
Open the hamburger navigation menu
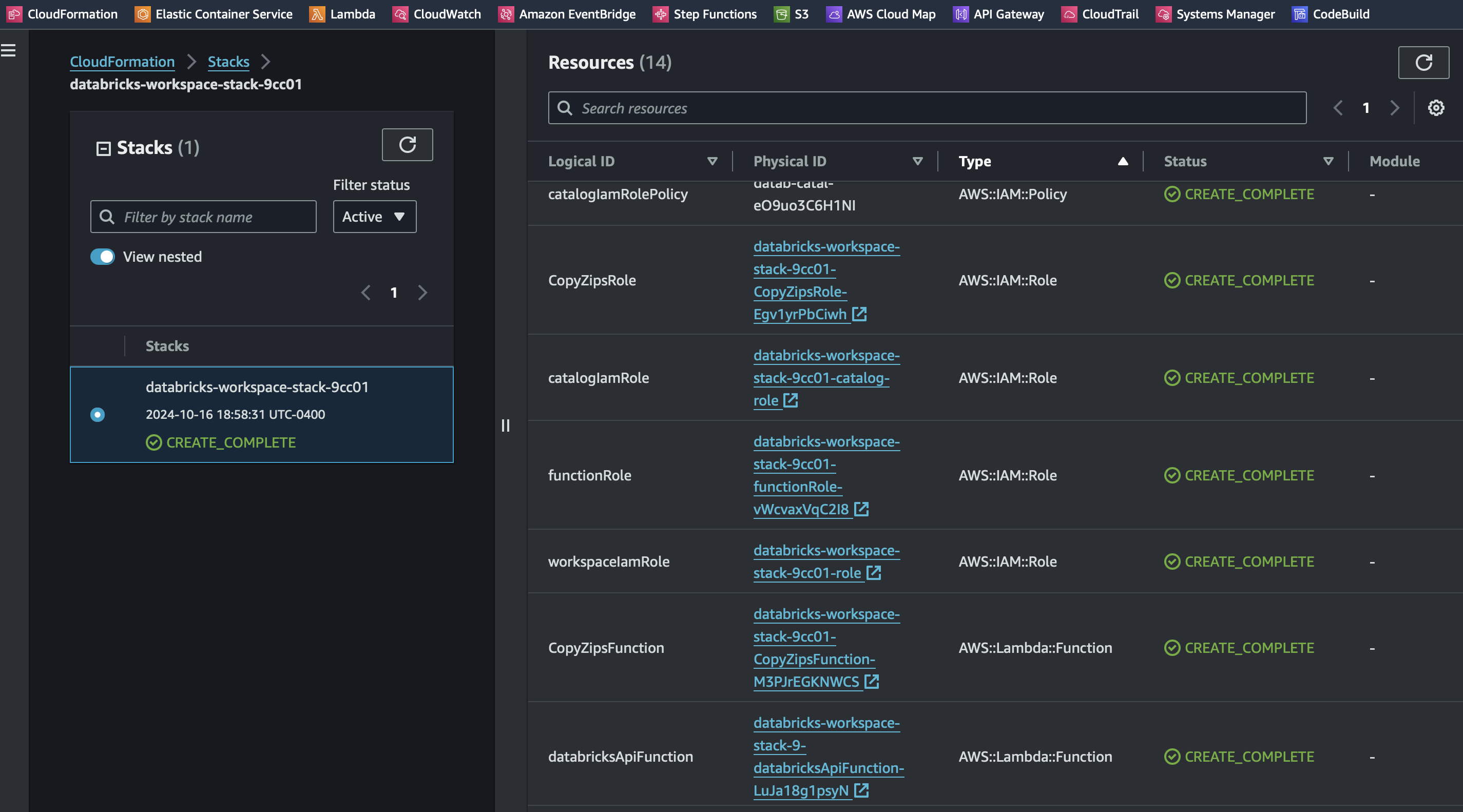click(9, 50)
